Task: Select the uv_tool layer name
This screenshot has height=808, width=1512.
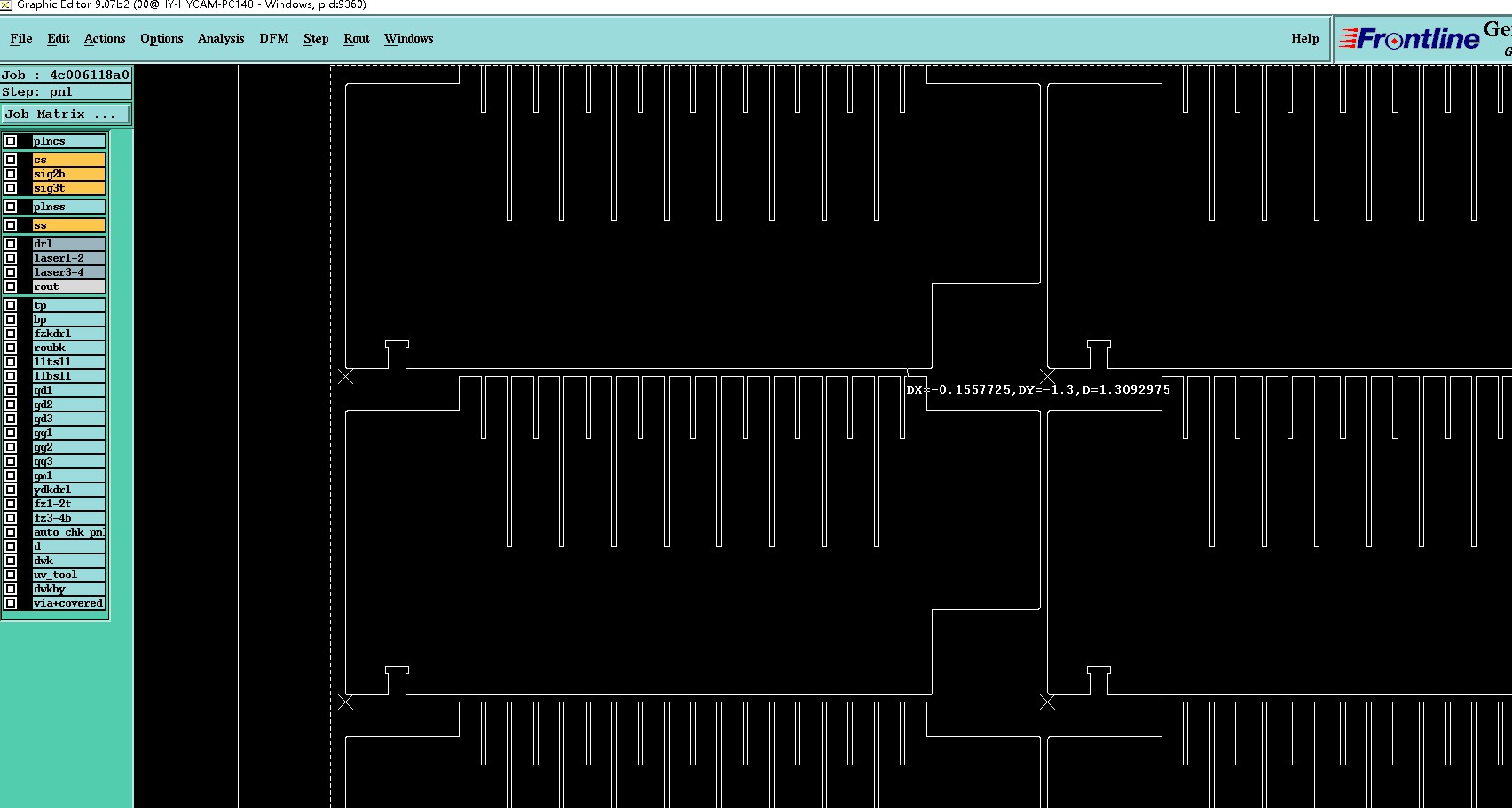Action: point(69,575)
